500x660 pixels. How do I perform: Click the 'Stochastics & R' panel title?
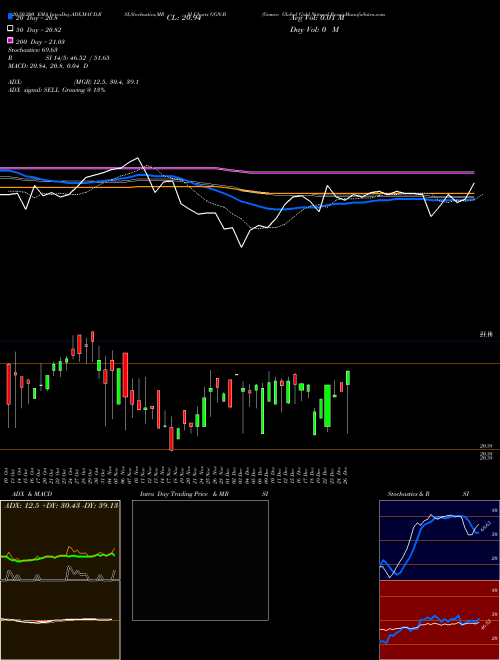click(x=408, y=494)
